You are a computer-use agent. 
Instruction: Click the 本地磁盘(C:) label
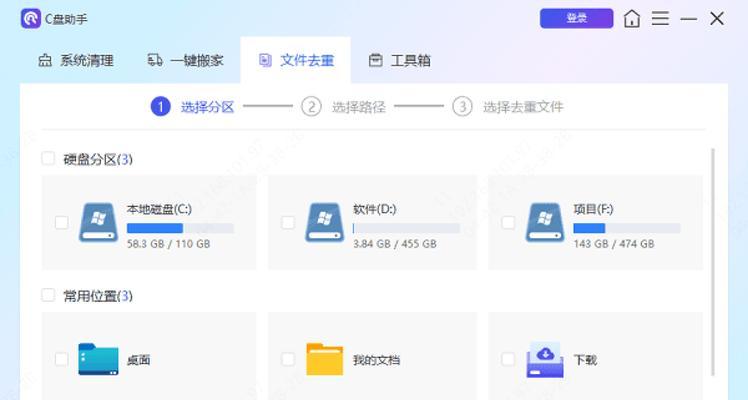159,209
